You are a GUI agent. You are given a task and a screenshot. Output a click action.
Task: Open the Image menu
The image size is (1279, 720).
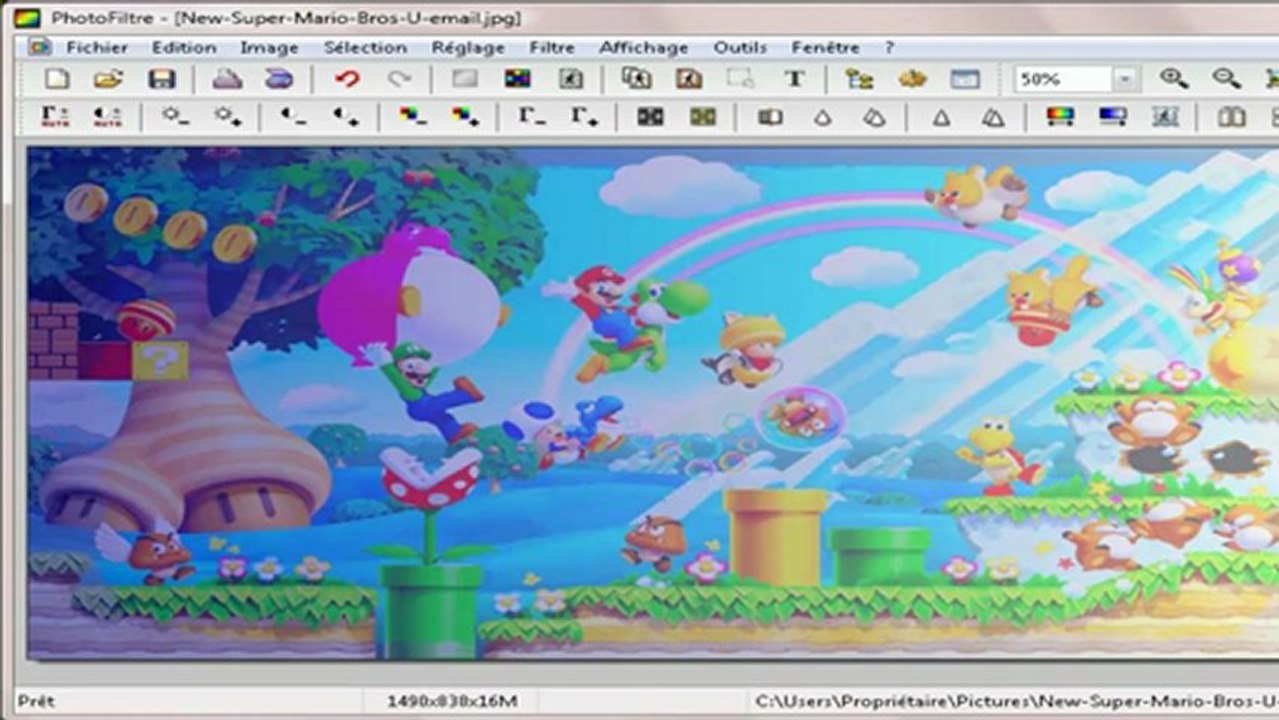pyautogui.click(x=269, y=47)
